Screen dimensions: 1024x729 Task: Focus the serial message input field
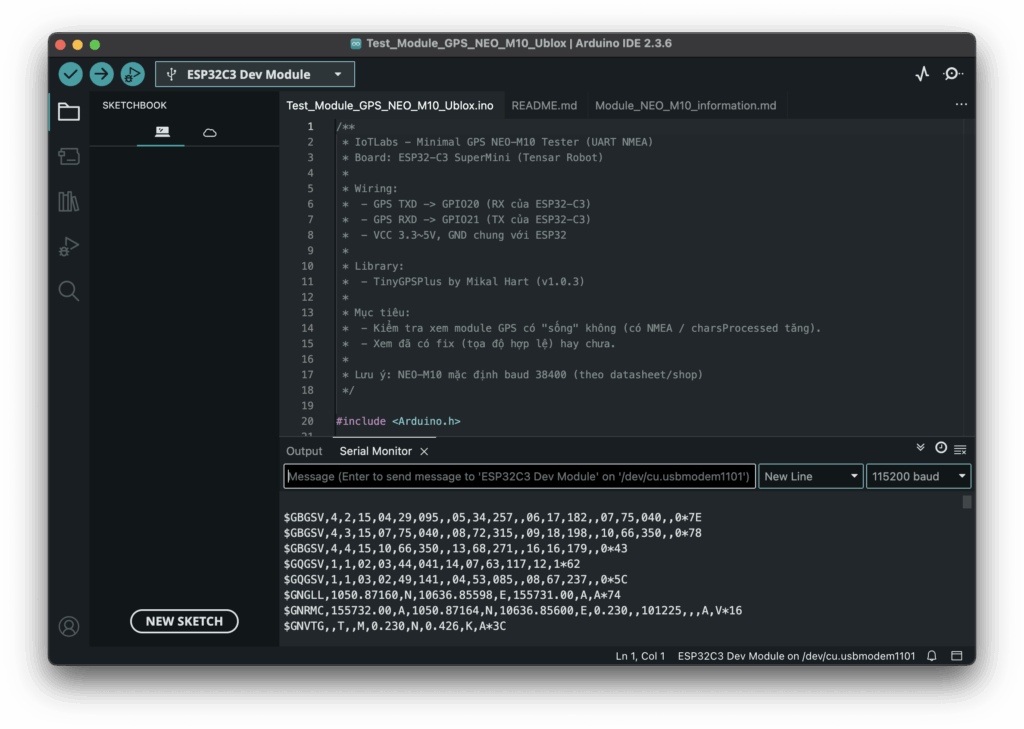point(519,477)
